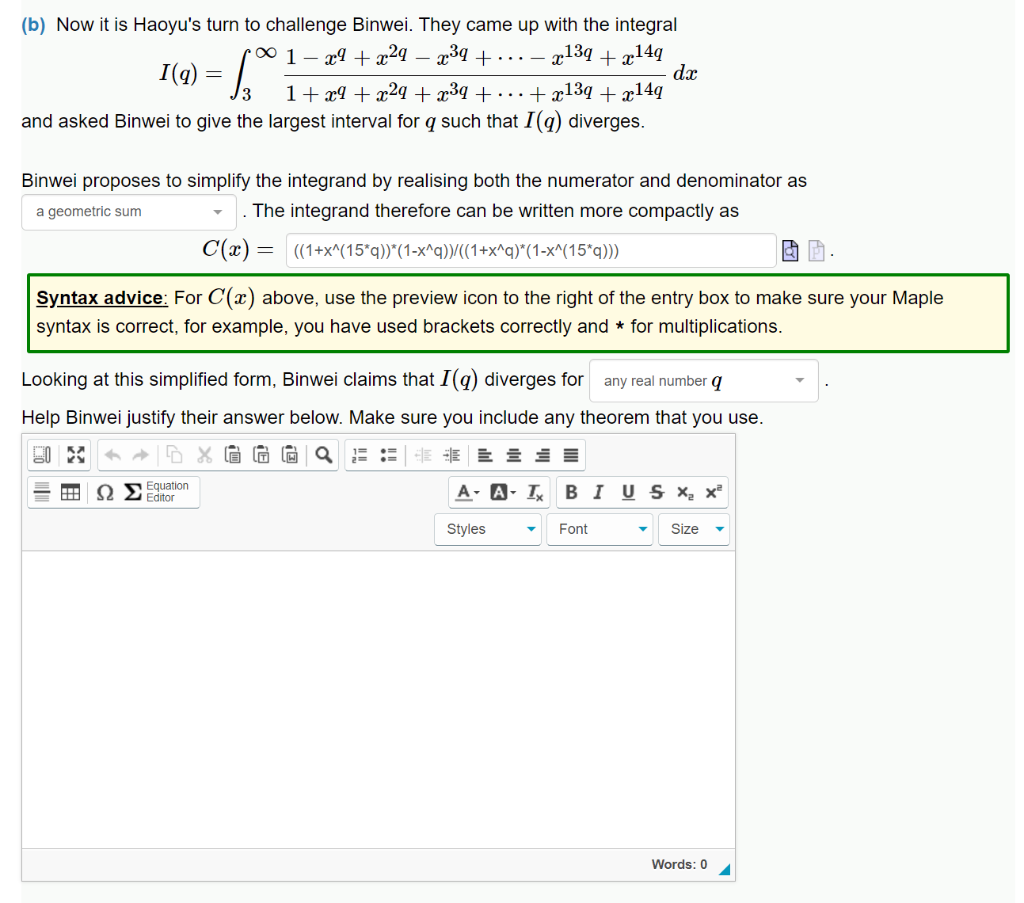Click inside the C(x) answer entry box

click(530, 250)
